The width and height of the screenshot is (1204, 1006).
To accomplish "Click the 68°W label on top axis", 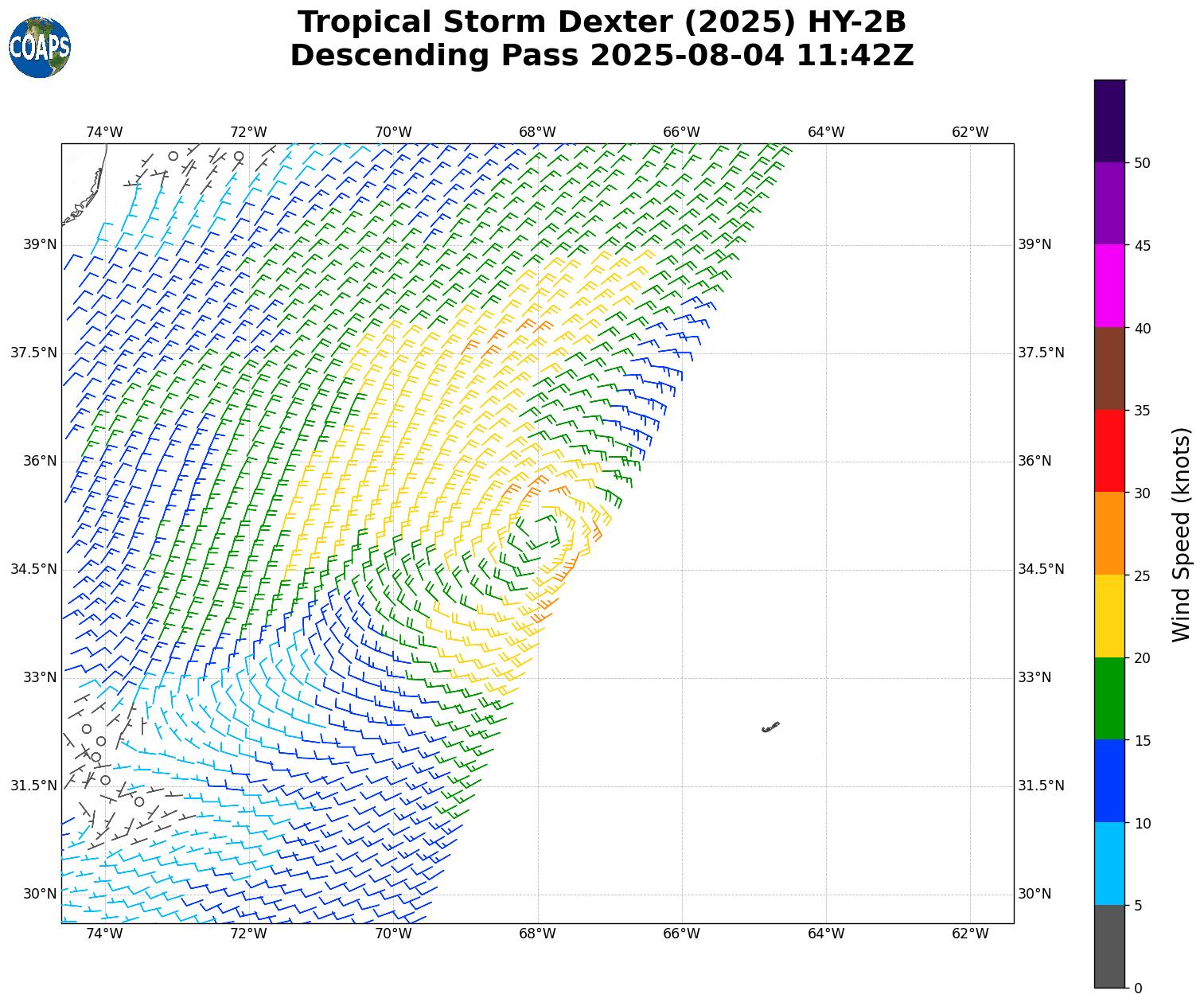I will pos(537,132).
